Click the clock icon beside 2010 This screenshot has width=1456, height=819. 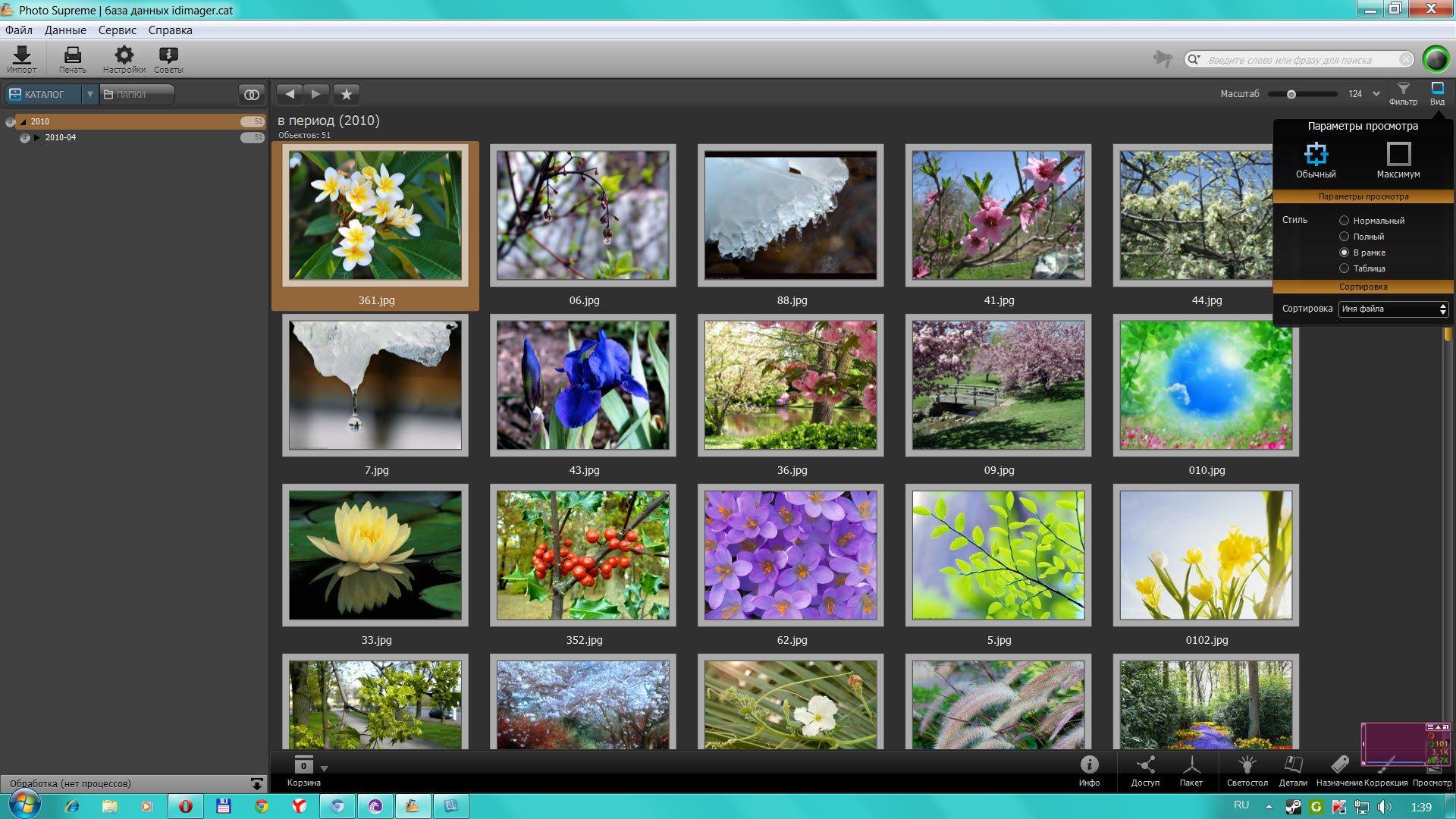click(11, 122)
